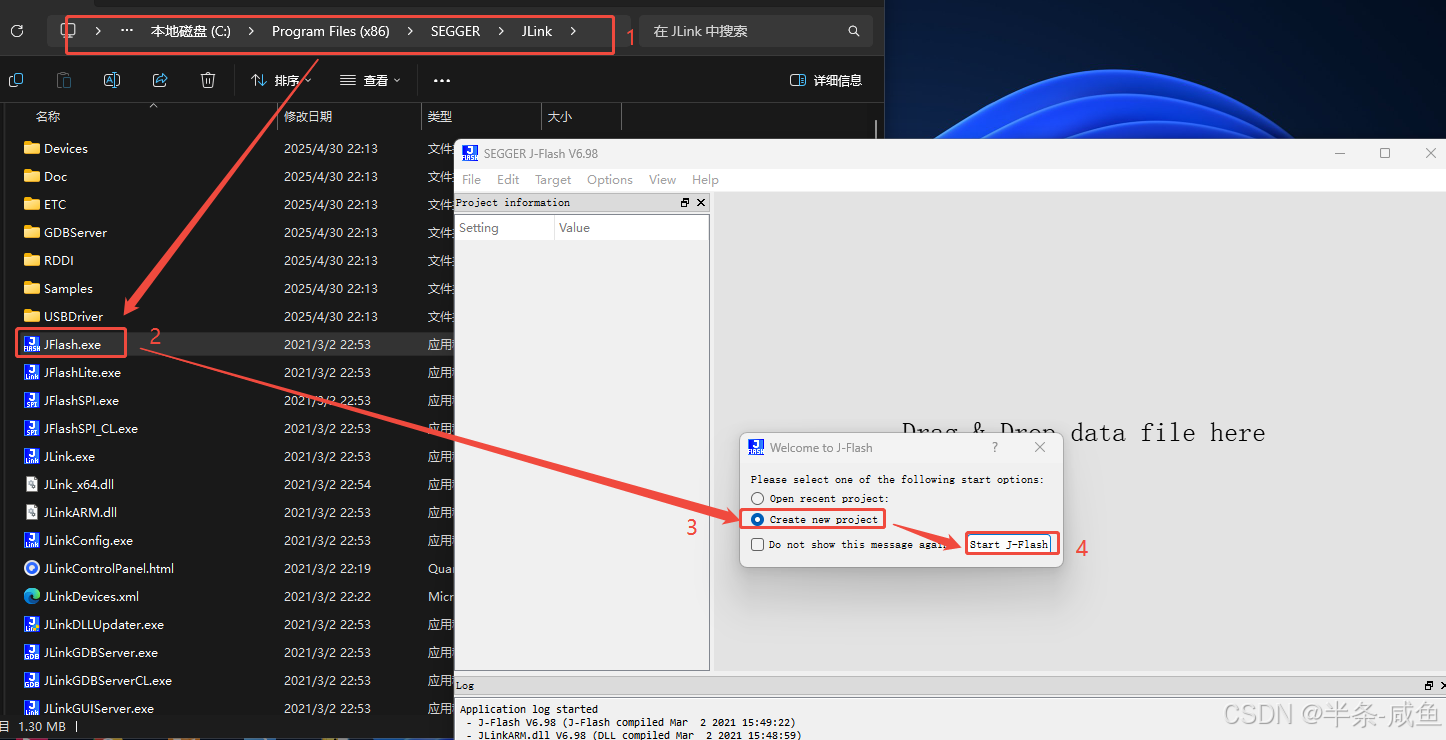
Task: Click the JLinkGDBServer.exe file icon
Action: click(x=32, y=652)
